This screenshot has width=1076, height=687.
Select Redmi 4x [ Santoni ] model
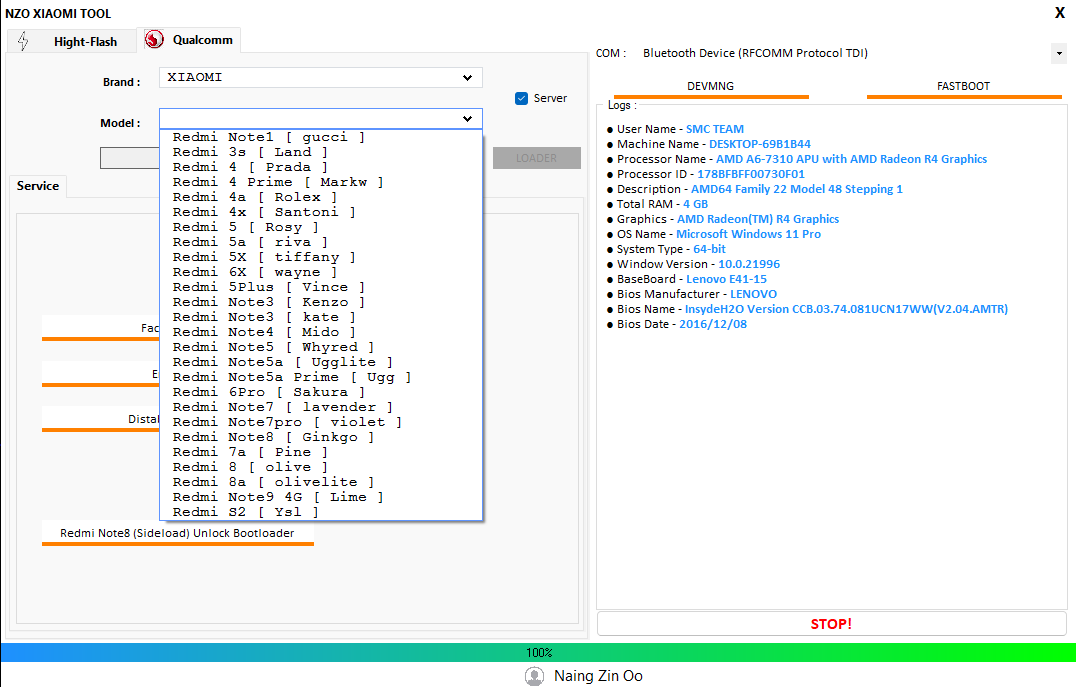pyautogui.click(x=320, y=212)
